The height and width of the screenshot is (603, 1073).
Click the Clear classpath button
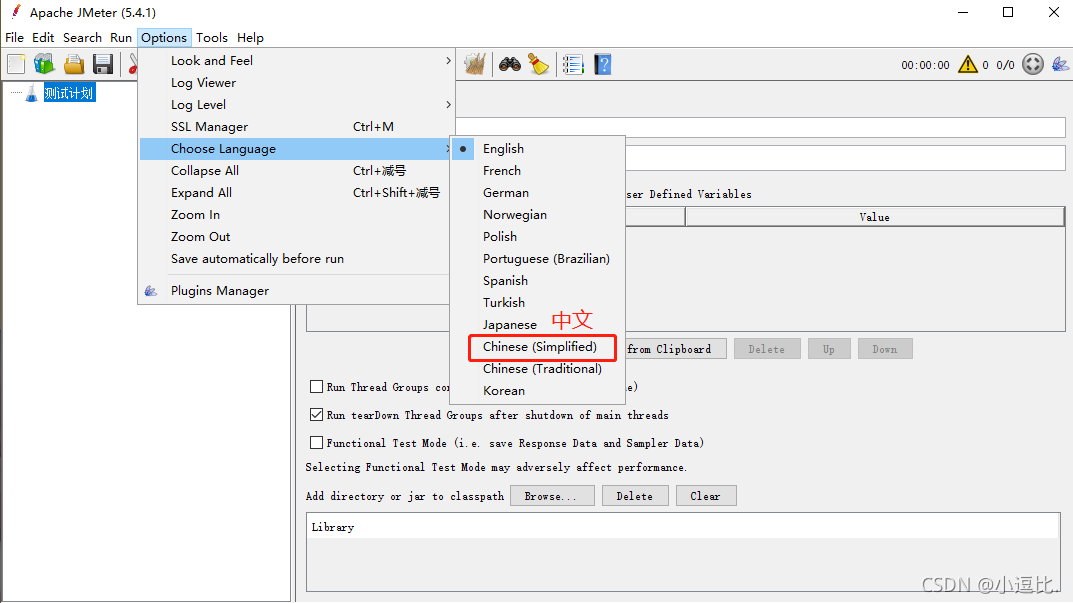[706, 496]
